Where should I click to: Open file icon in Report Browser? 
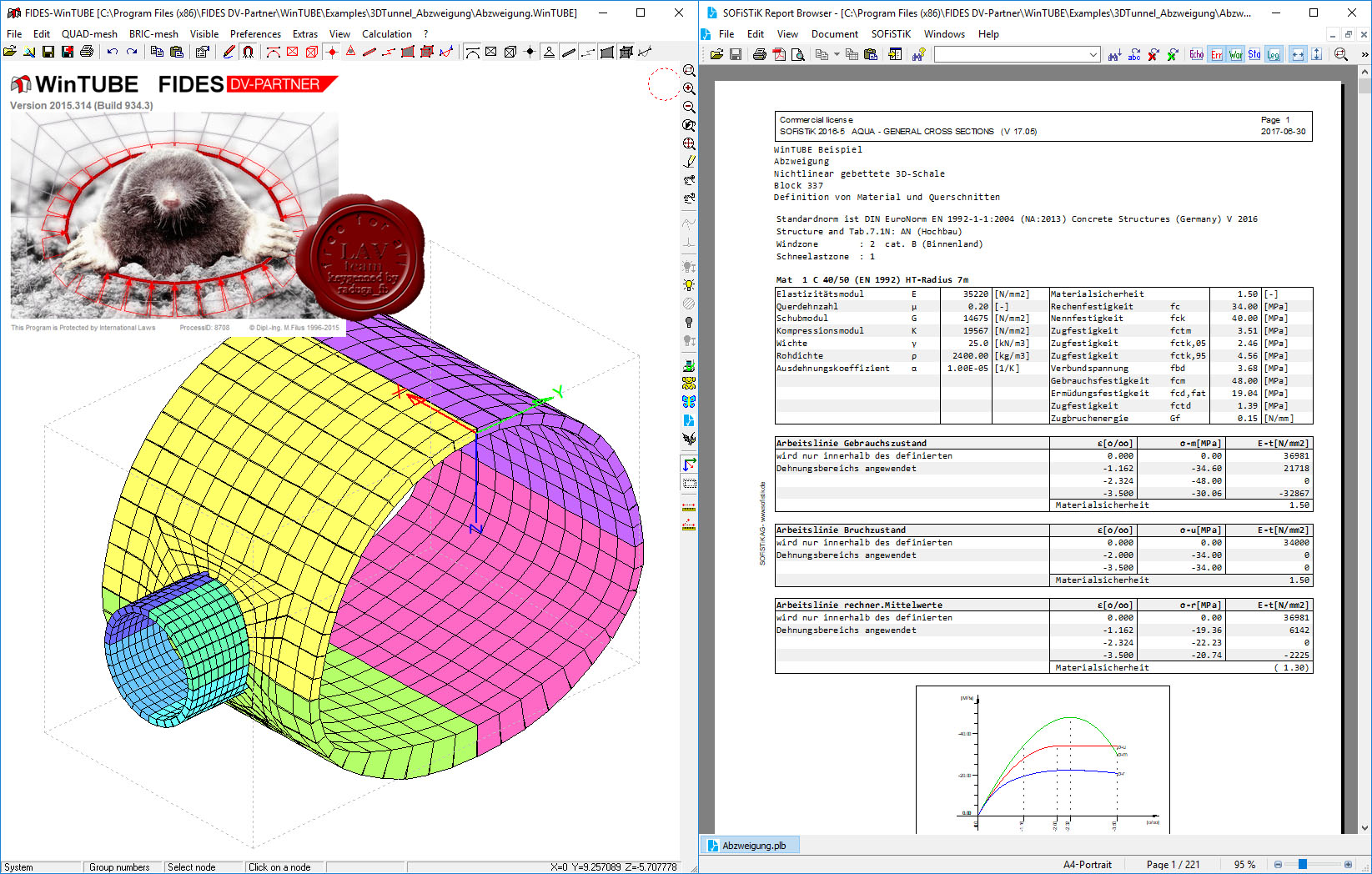coord(716,54)
